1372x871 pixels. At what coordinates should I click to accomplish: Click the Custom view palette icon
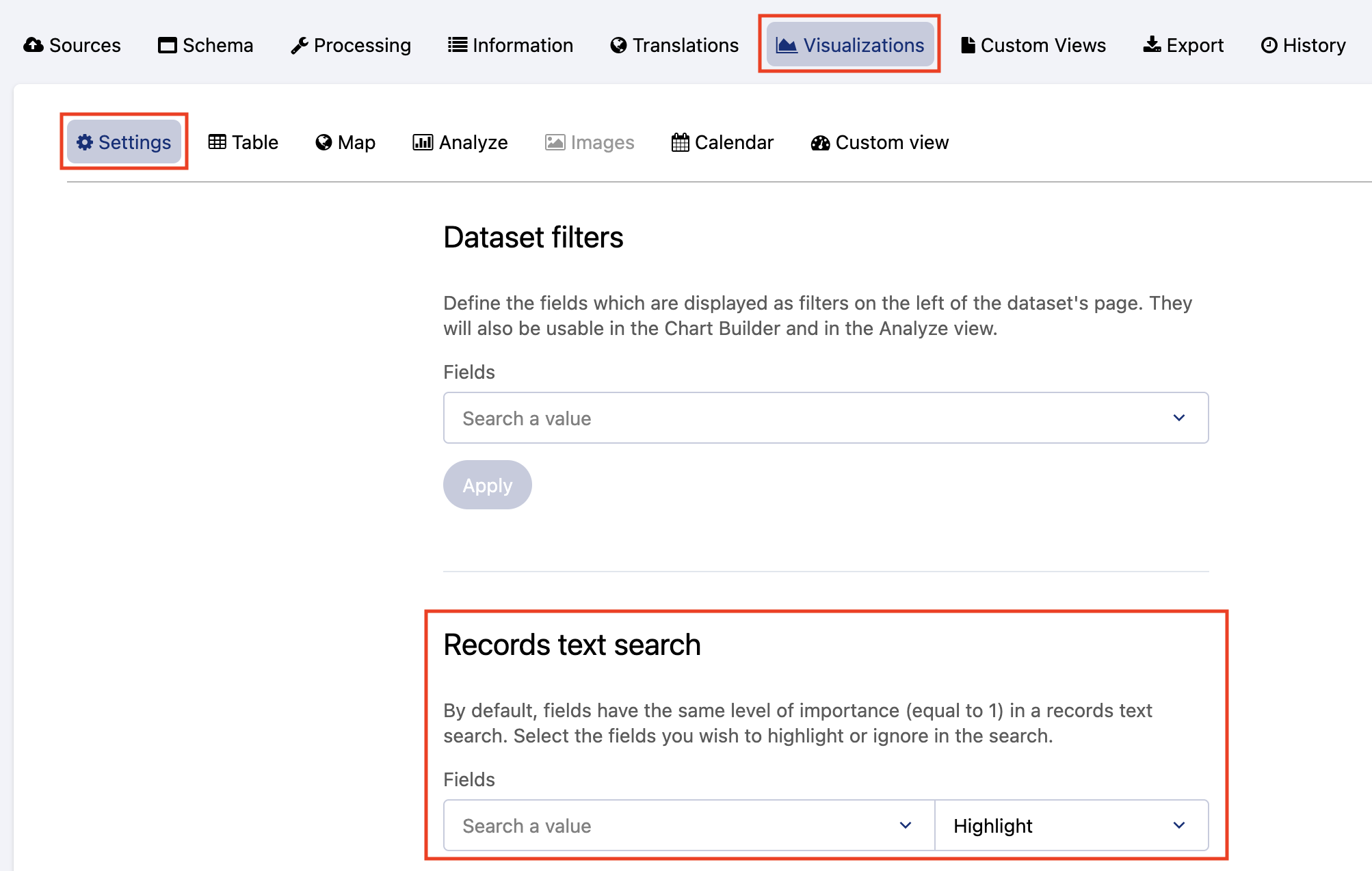click(x=821, y=142)
